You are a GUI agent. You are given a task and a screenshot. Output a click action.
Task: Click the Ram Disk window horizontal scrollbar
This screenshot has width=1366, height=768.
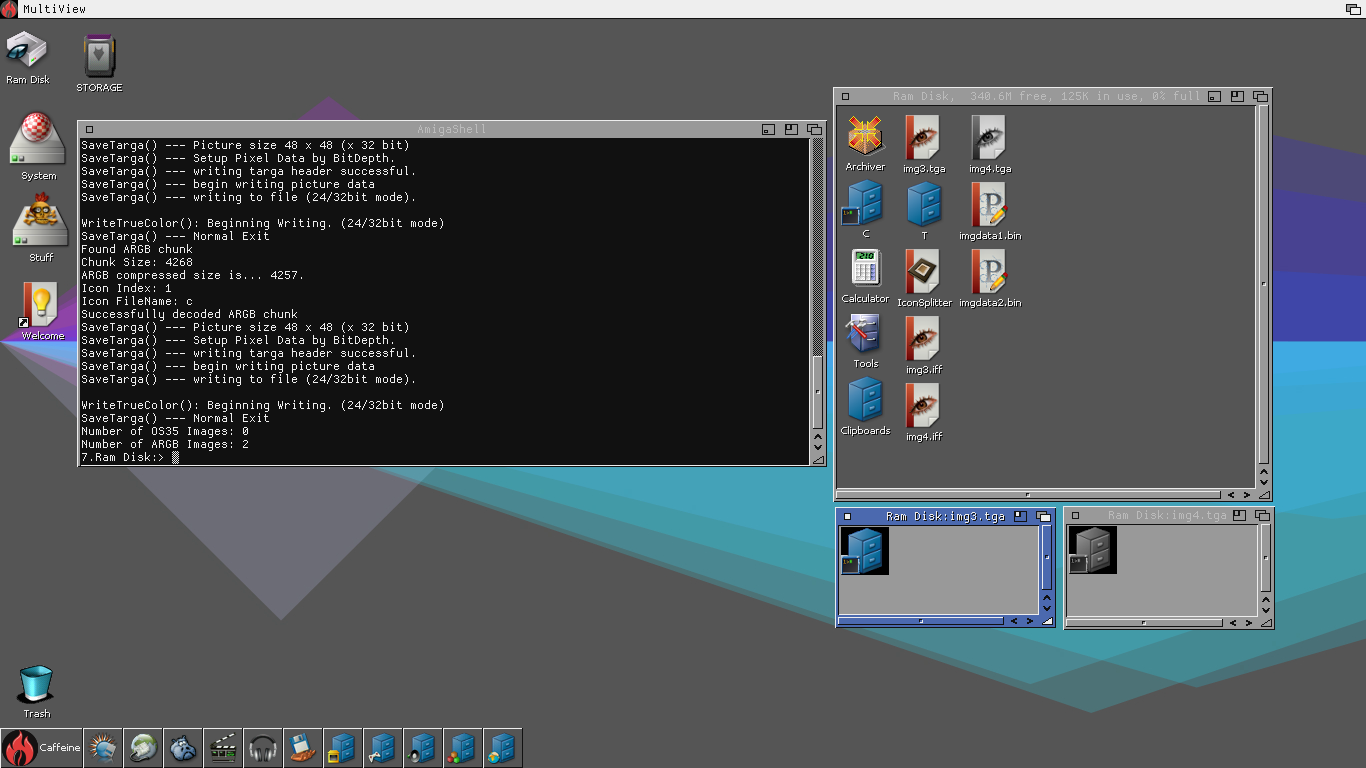coord(1027,494)
